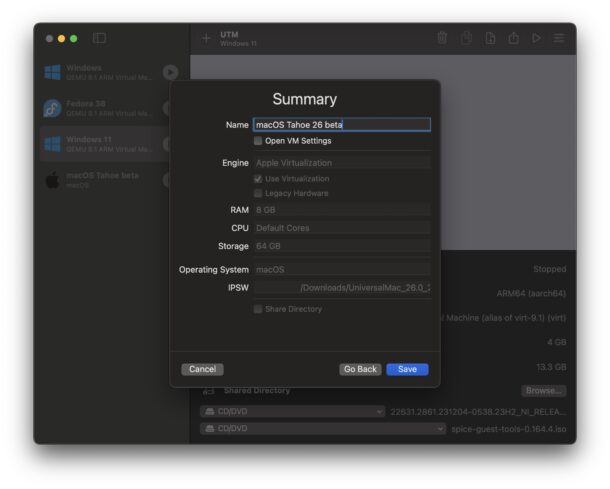Click the UTM title in toolbar
610x489 pixels.
tap(229, 35)
